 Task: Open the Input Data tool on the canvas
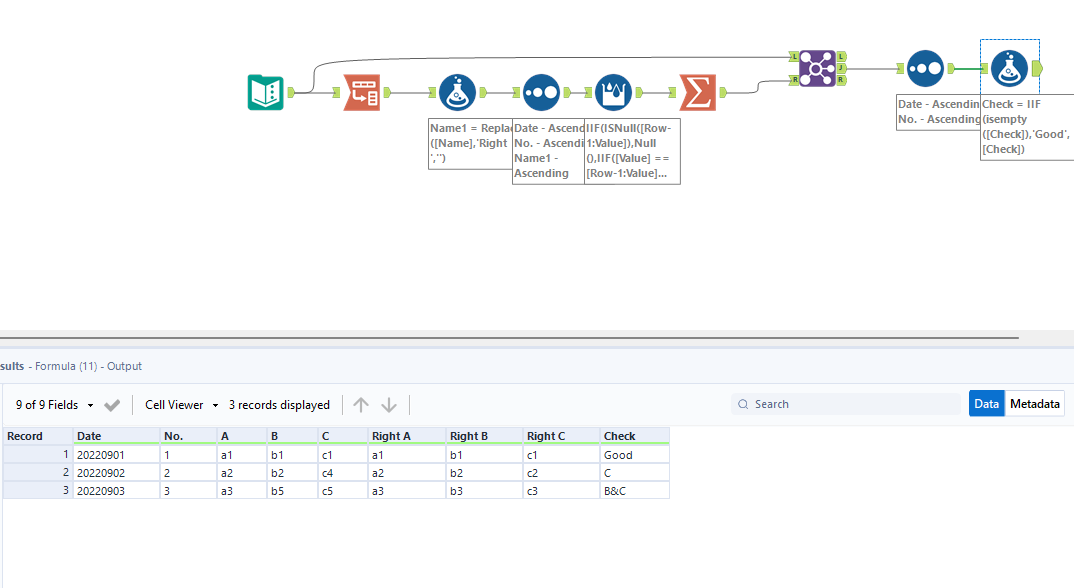point(265,92)
